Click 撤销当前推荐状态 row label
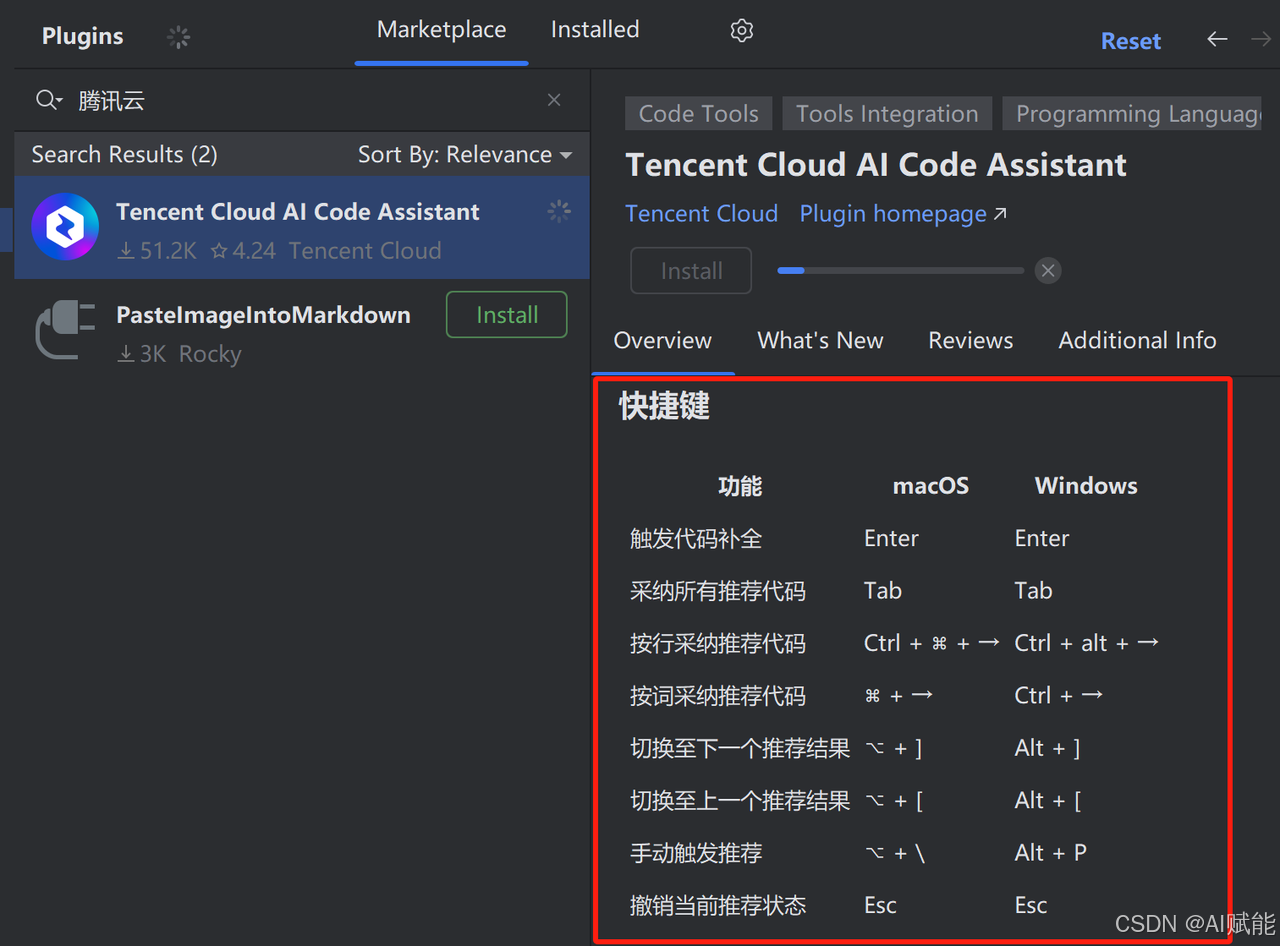 pos(718,906)
